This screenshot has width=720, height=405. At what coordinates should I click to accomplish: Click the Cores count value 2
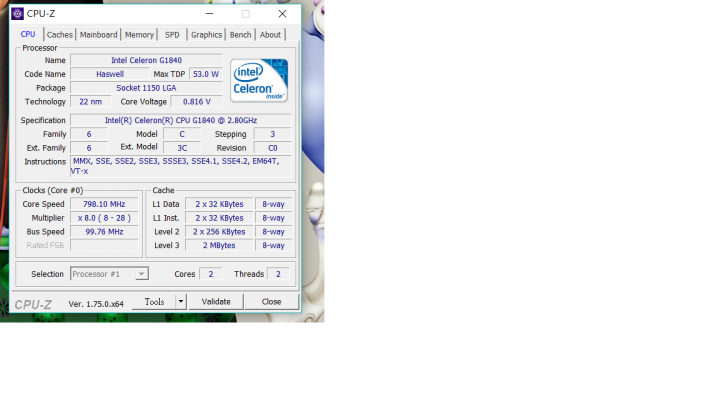[211, 274]
